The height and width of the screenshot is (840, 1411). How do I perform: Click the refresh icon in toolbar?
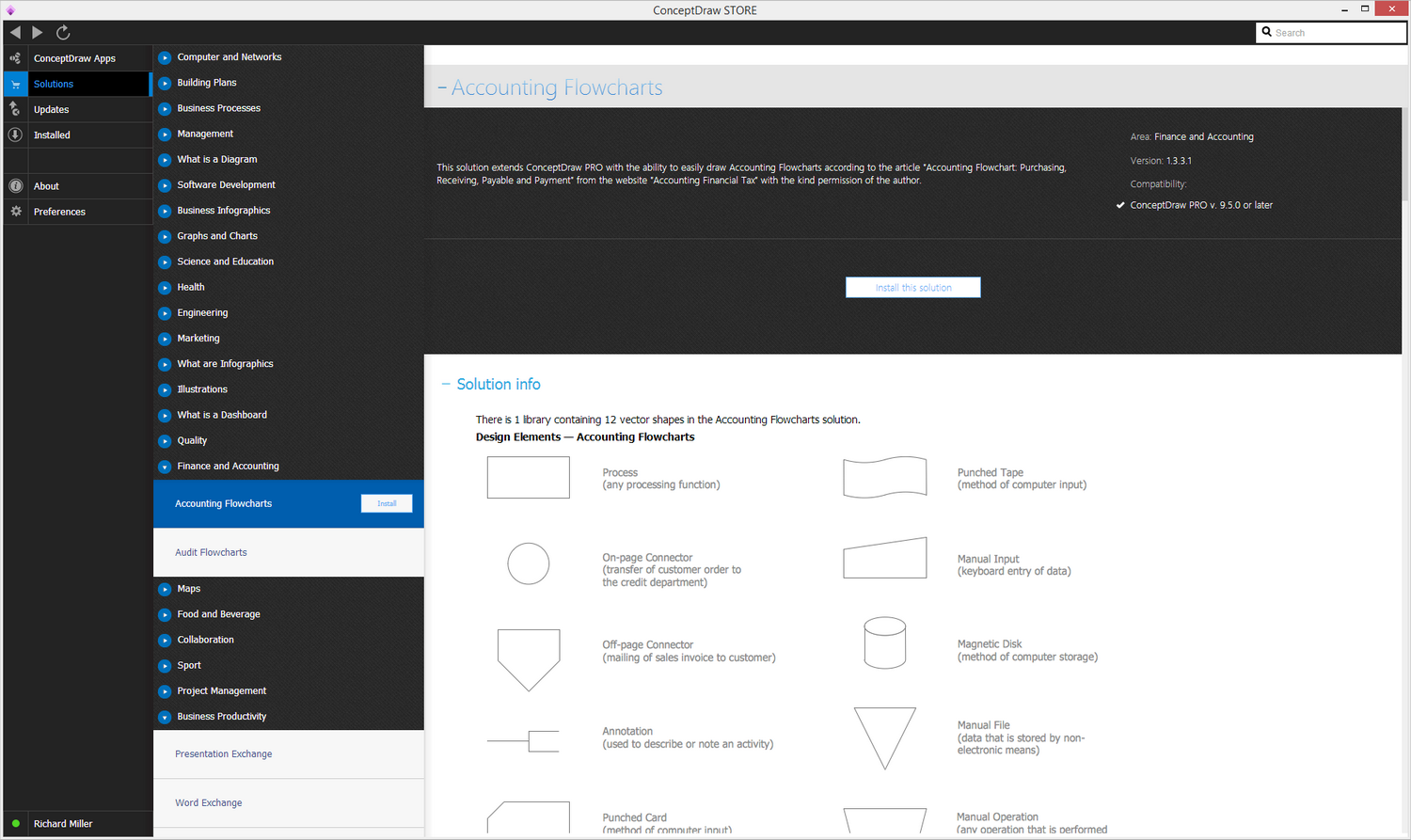pos(63,32)
